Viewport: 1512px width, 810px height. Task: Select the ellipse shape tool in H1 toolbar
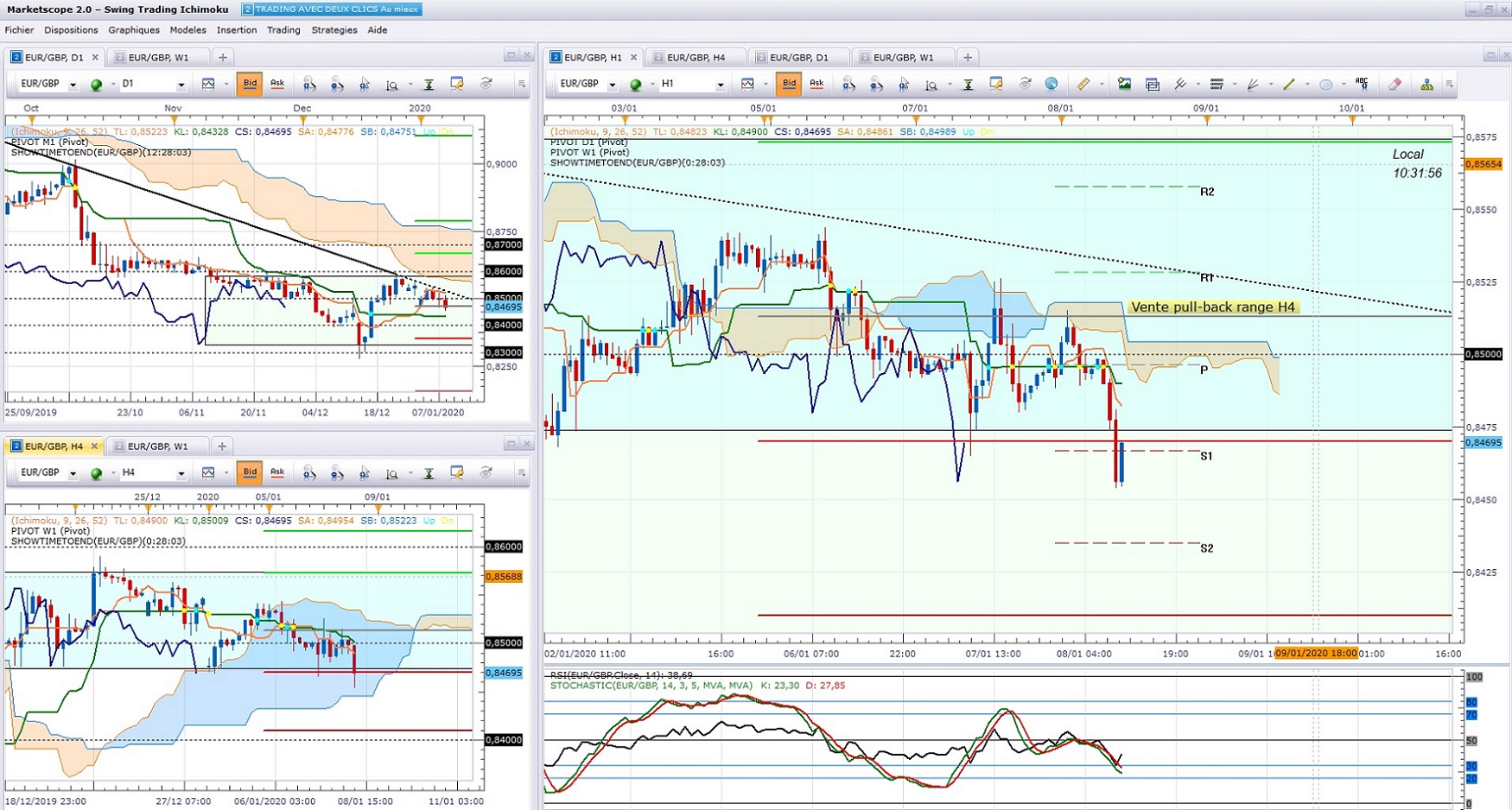click(x=1326, y=84)
